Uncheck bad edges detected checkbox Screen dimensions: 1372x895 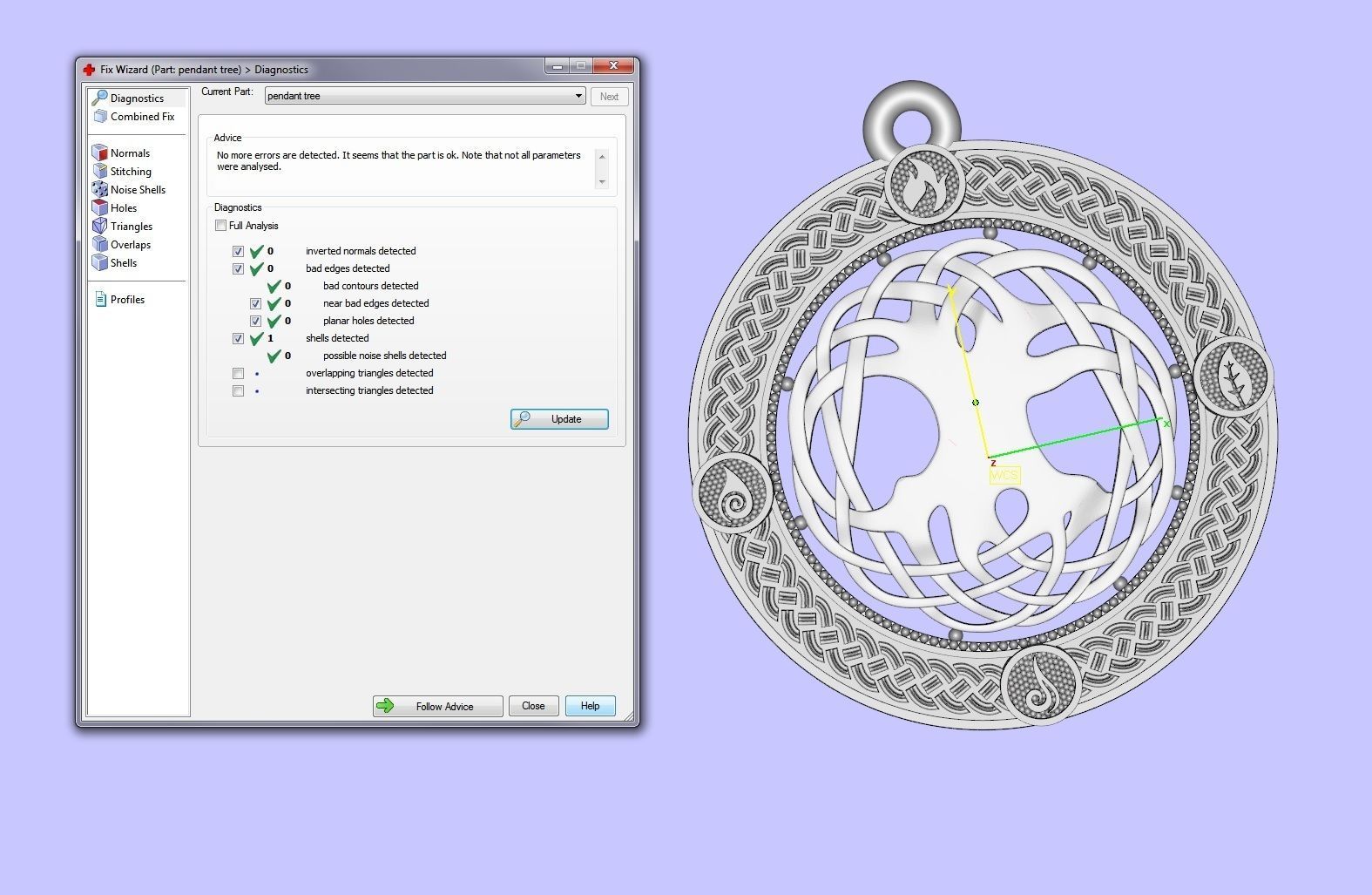[x=238, y=268]
